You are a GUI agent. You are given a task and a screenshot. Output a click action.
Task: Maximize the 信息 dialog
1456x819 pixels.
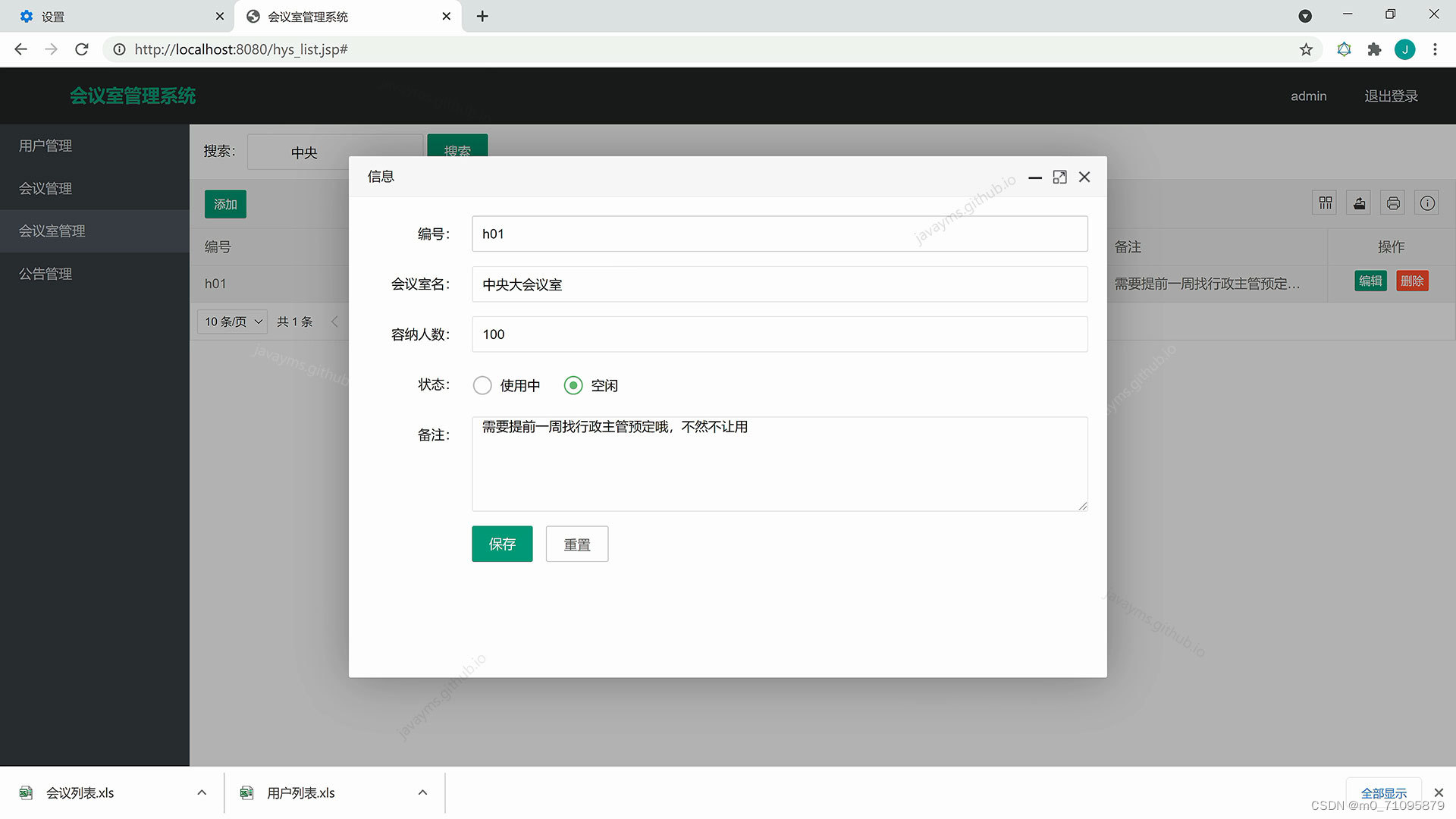point(1059,177)
